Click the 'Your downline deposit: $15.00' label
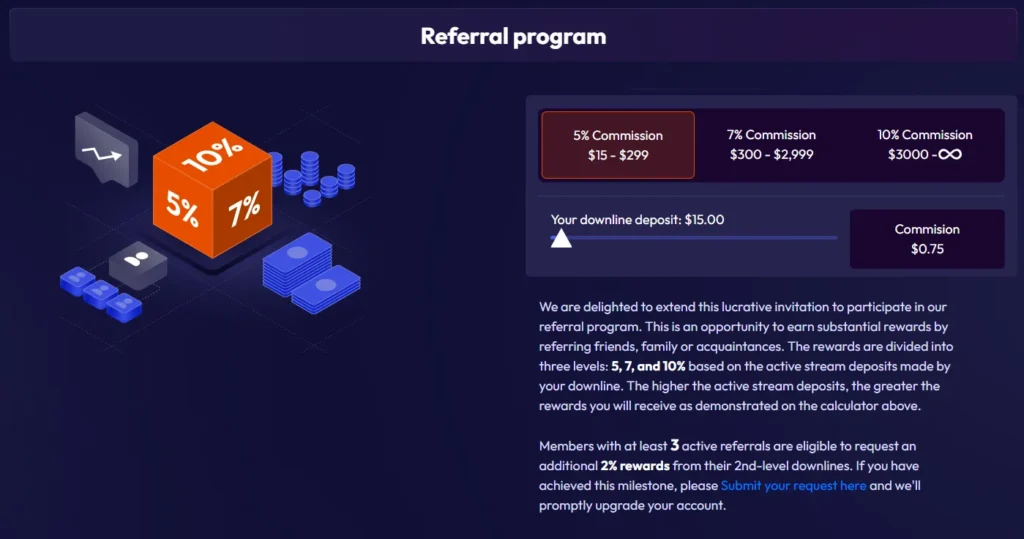Viewport: 1024px width, 539px height. (637, 219)
